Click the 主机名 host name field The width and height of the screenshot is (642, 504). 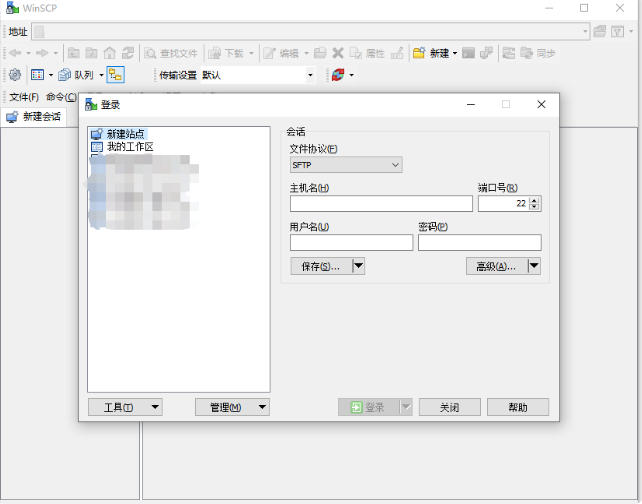[381, 203]
